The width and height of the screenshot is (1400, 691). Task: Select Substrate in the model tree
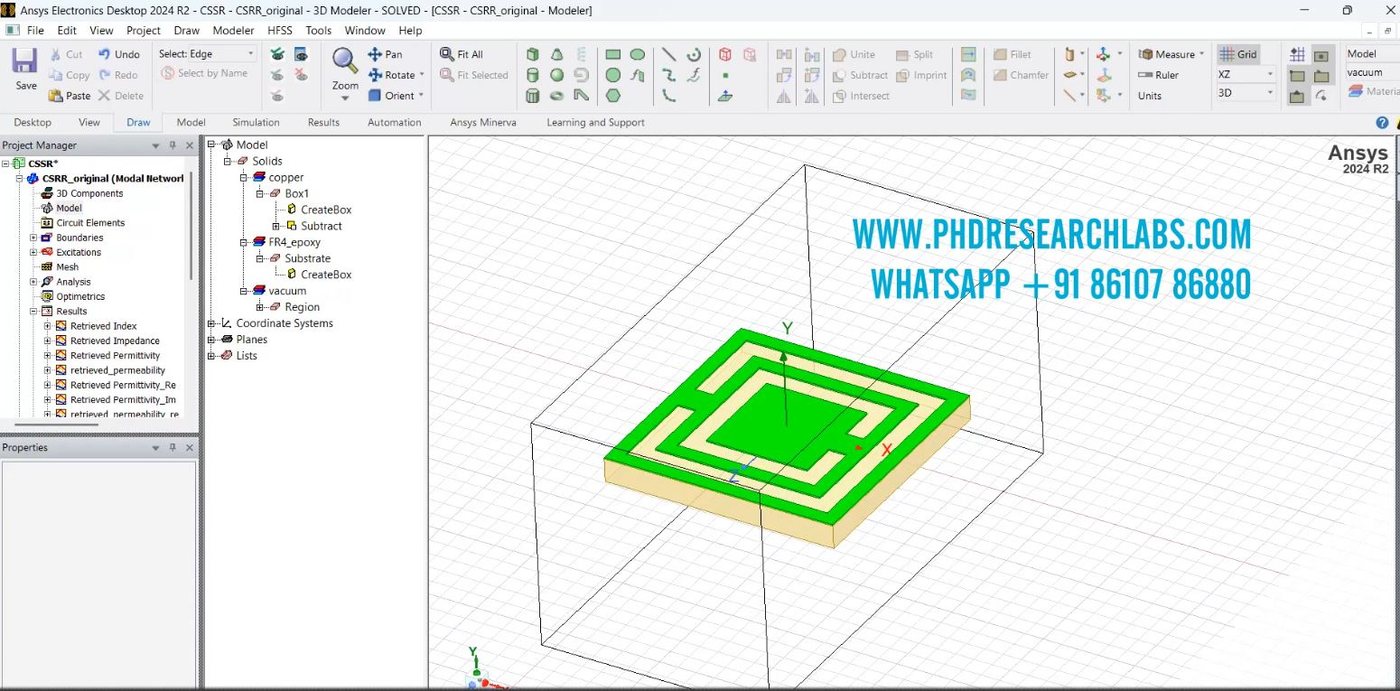click(x=307, y=258)
